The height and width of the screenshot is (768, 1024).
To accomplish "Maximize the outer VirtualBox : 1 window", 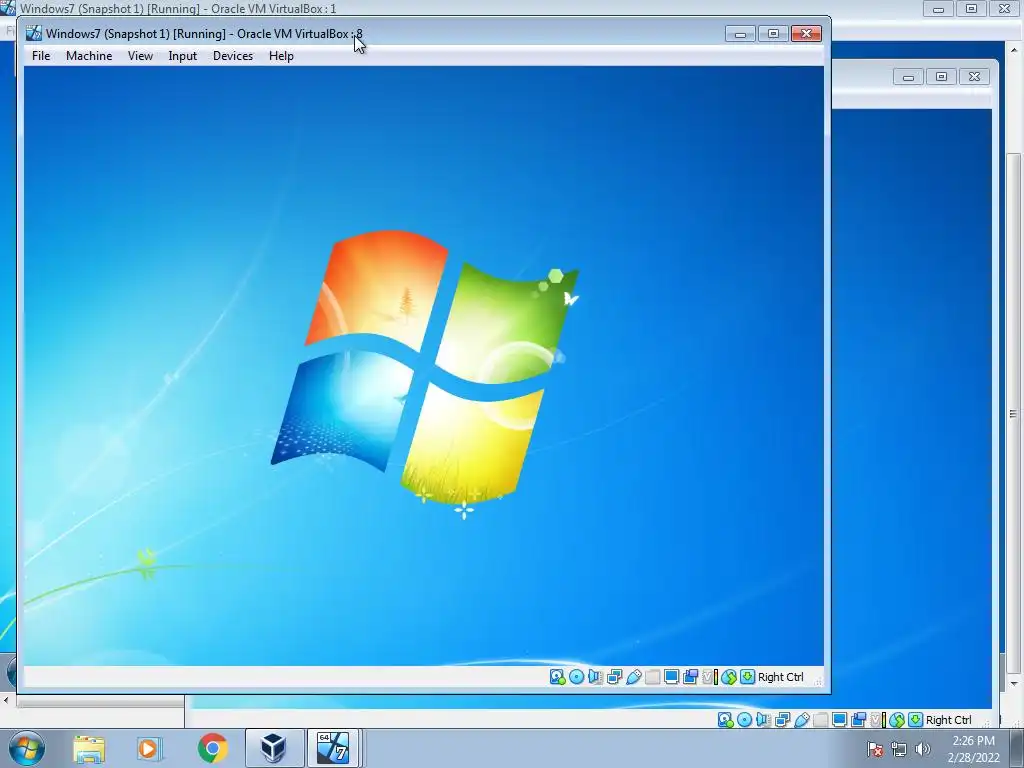I will (x=972, y=8).
